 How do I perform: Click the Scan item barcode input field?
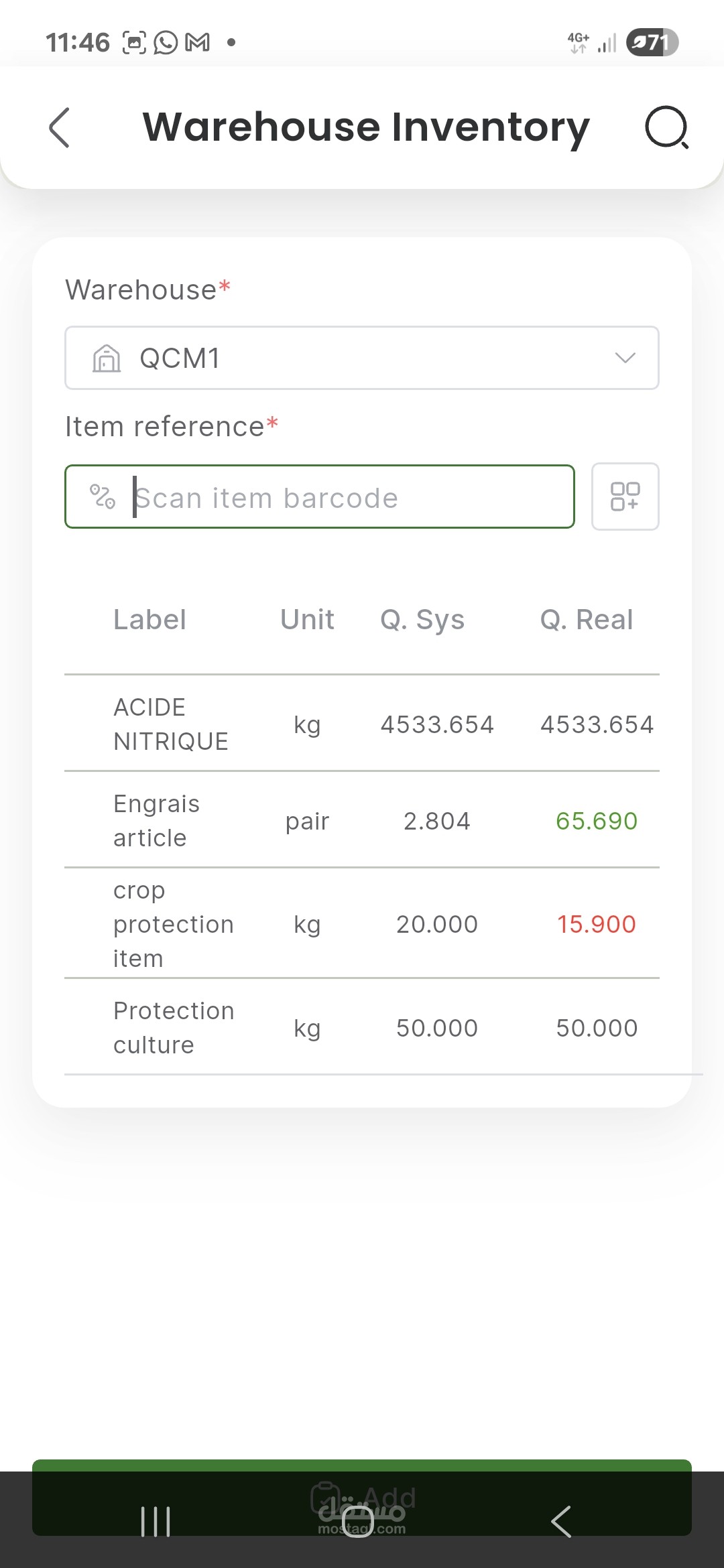(x=335, y=497)
